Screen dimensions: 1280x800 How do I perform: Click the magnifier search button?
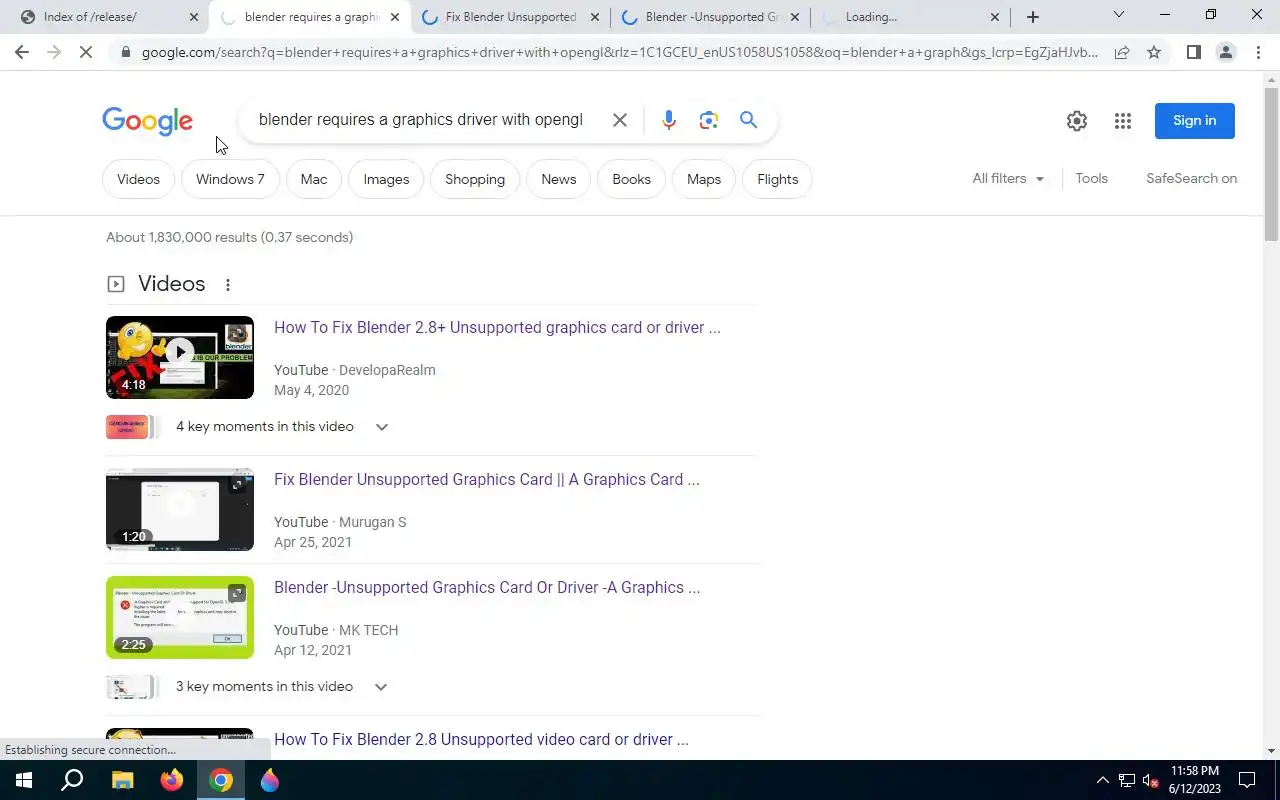click(x=748, y=120)
